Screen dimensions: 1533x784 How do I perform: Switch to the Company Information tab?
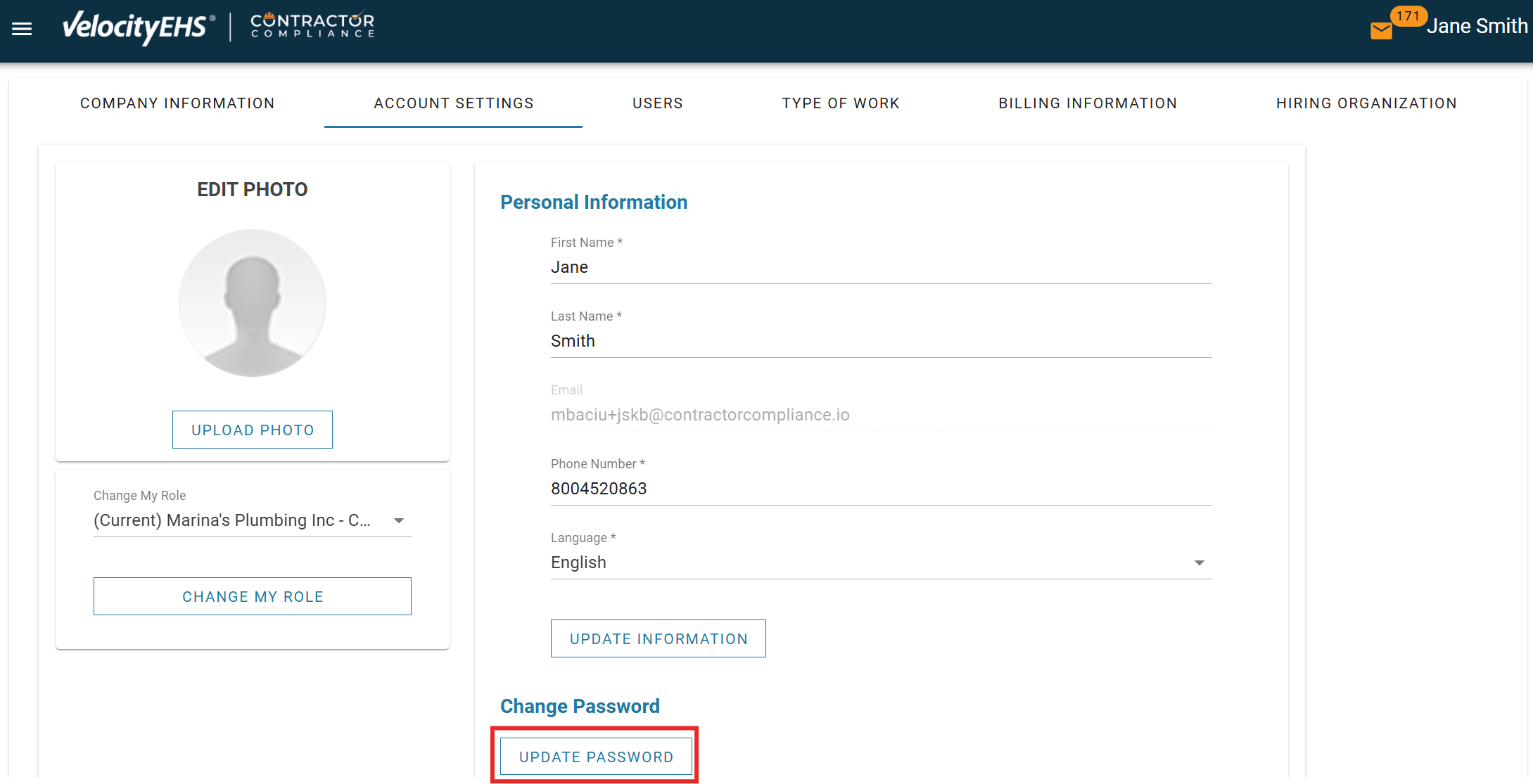click(177, 103)
